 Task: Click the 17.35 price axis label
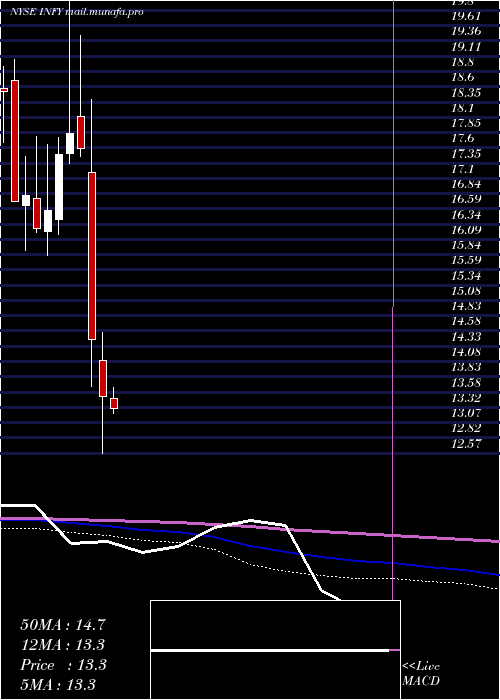(x=466, y=154)
